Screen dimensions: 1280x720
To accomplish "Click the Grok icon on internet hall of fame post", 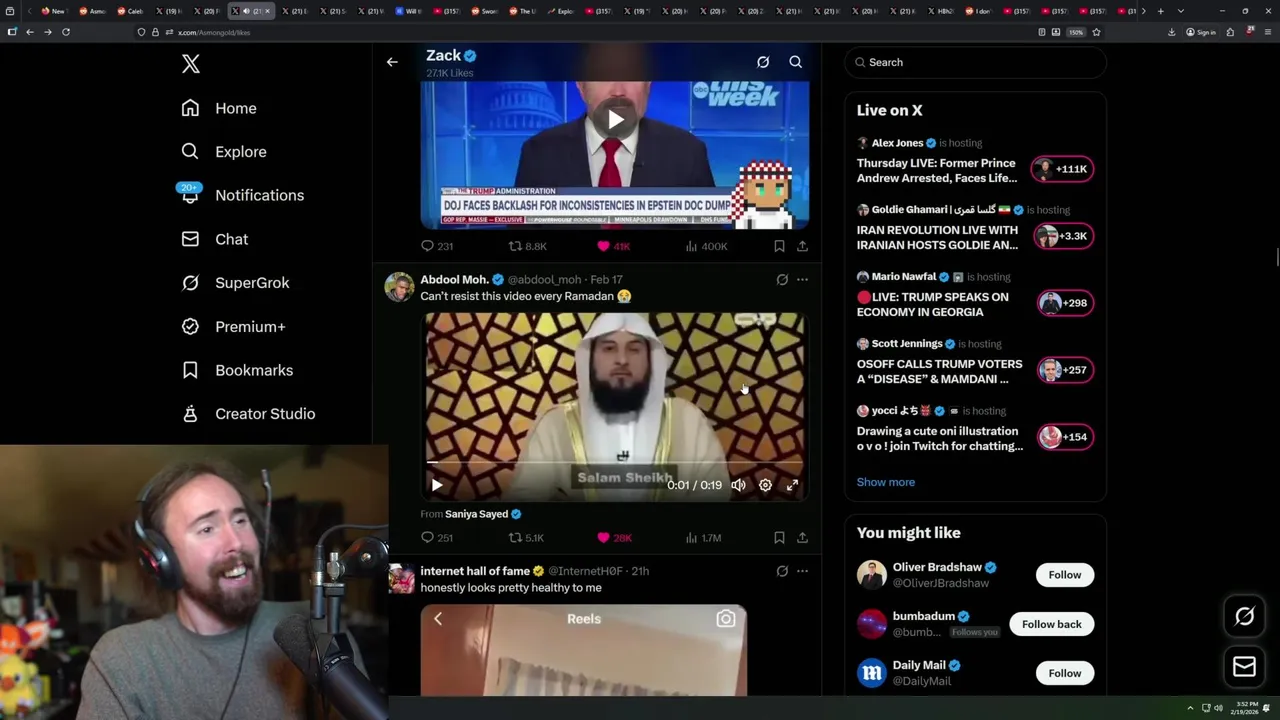I will (782, 571).
